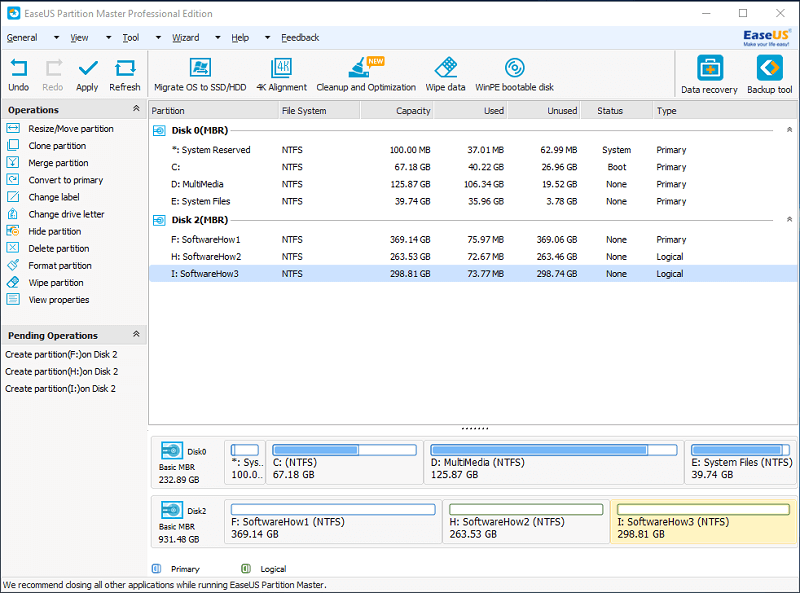Sort by the Capacity column header
The image size is (800, 593).
tap(412, 111)
